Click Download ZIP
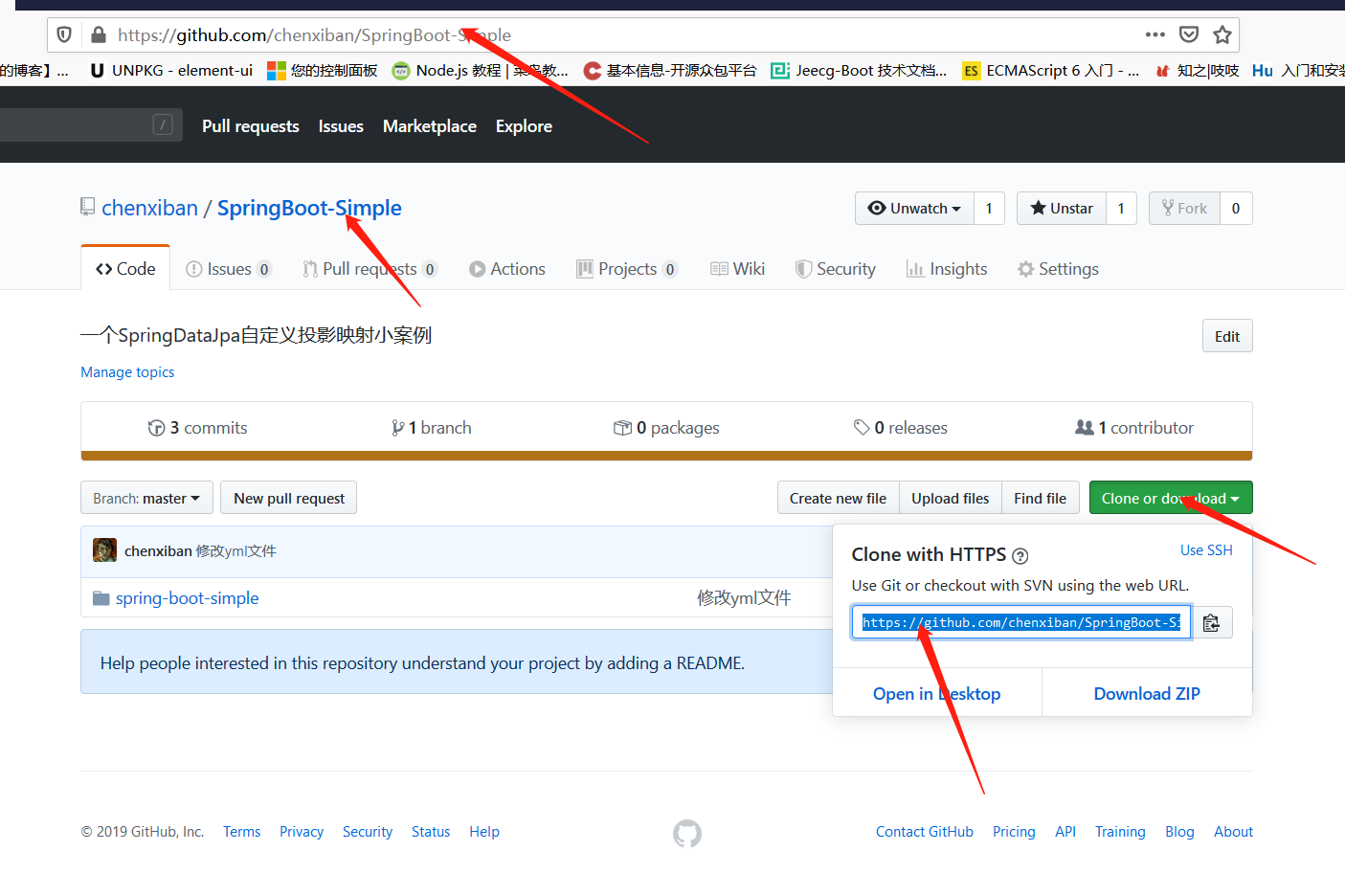This screenshot has height=896, width=1345. (x=1147, y=694)
